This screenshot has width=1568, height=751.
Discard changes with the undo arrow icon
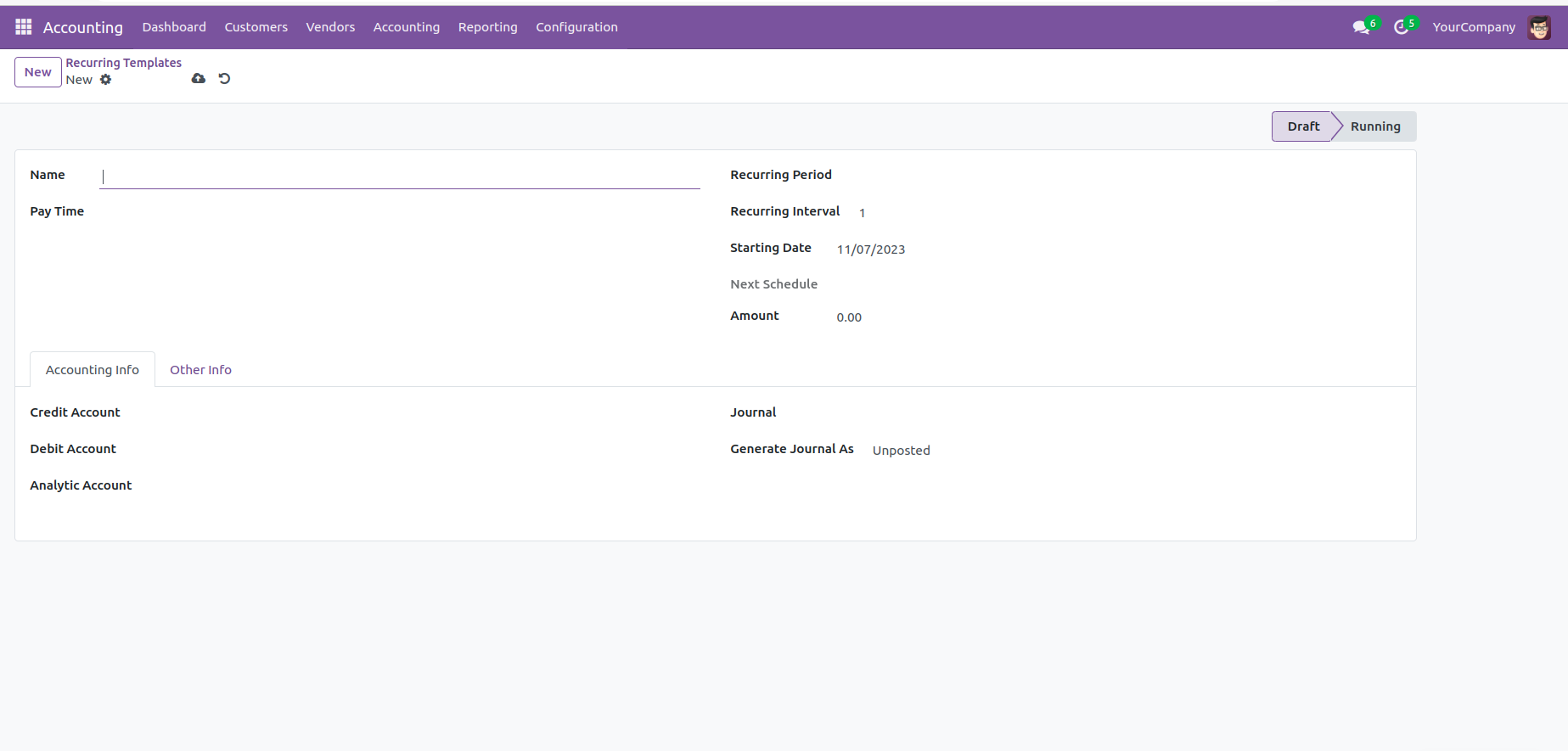pyautogui.click(x=224, y=79)
